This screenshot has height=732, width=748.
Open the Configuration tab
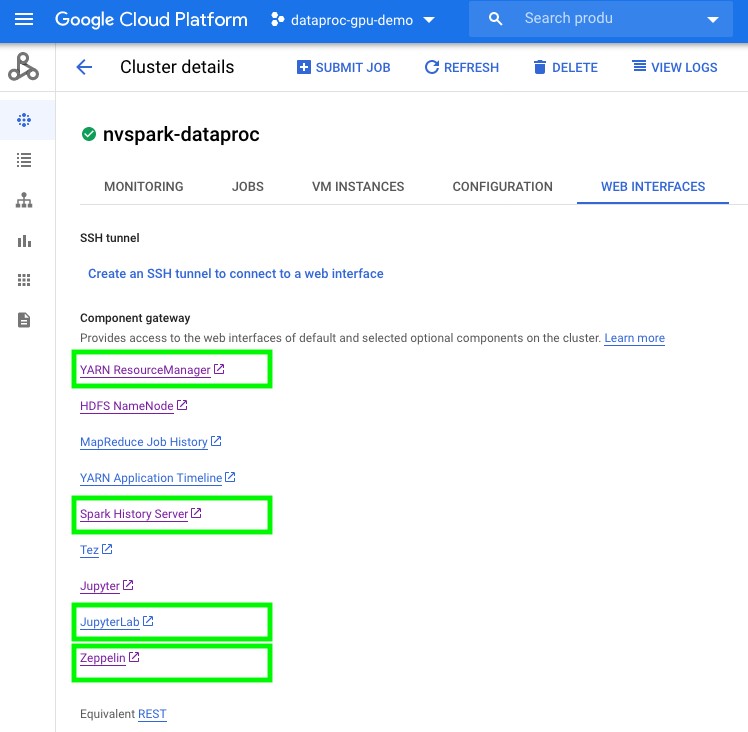click(x=502, y=187)
